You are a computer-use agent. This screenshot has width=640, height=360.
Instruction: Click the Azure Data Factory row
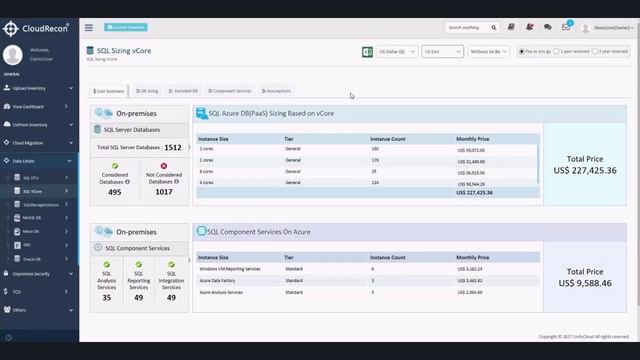368,281
